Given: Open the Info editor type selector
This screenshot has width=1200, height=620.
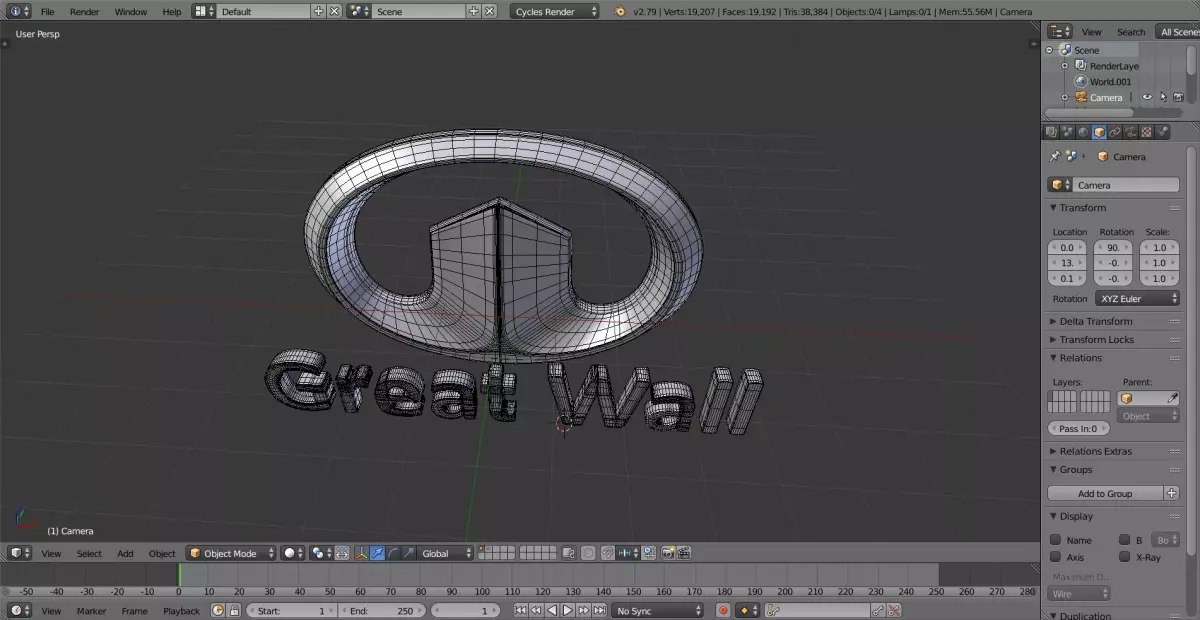Looking at the screenshot, I should click(18, 11).
